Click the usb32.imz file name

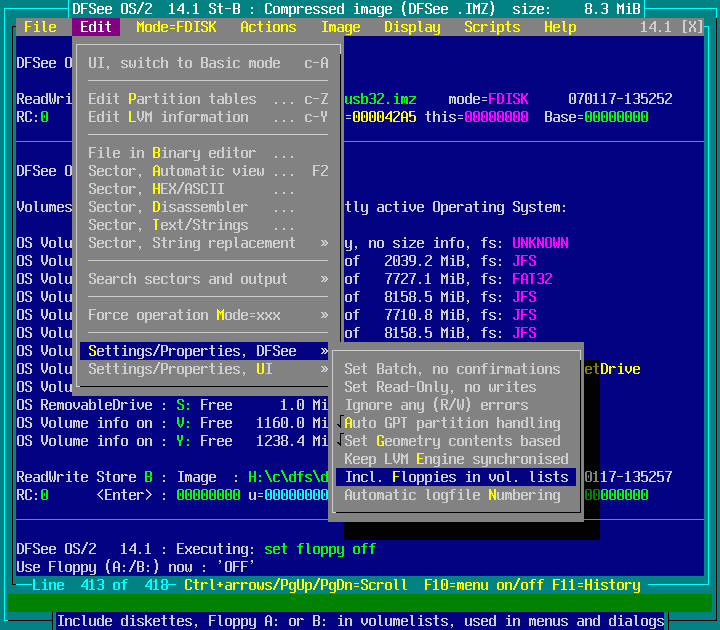[381, 99]
